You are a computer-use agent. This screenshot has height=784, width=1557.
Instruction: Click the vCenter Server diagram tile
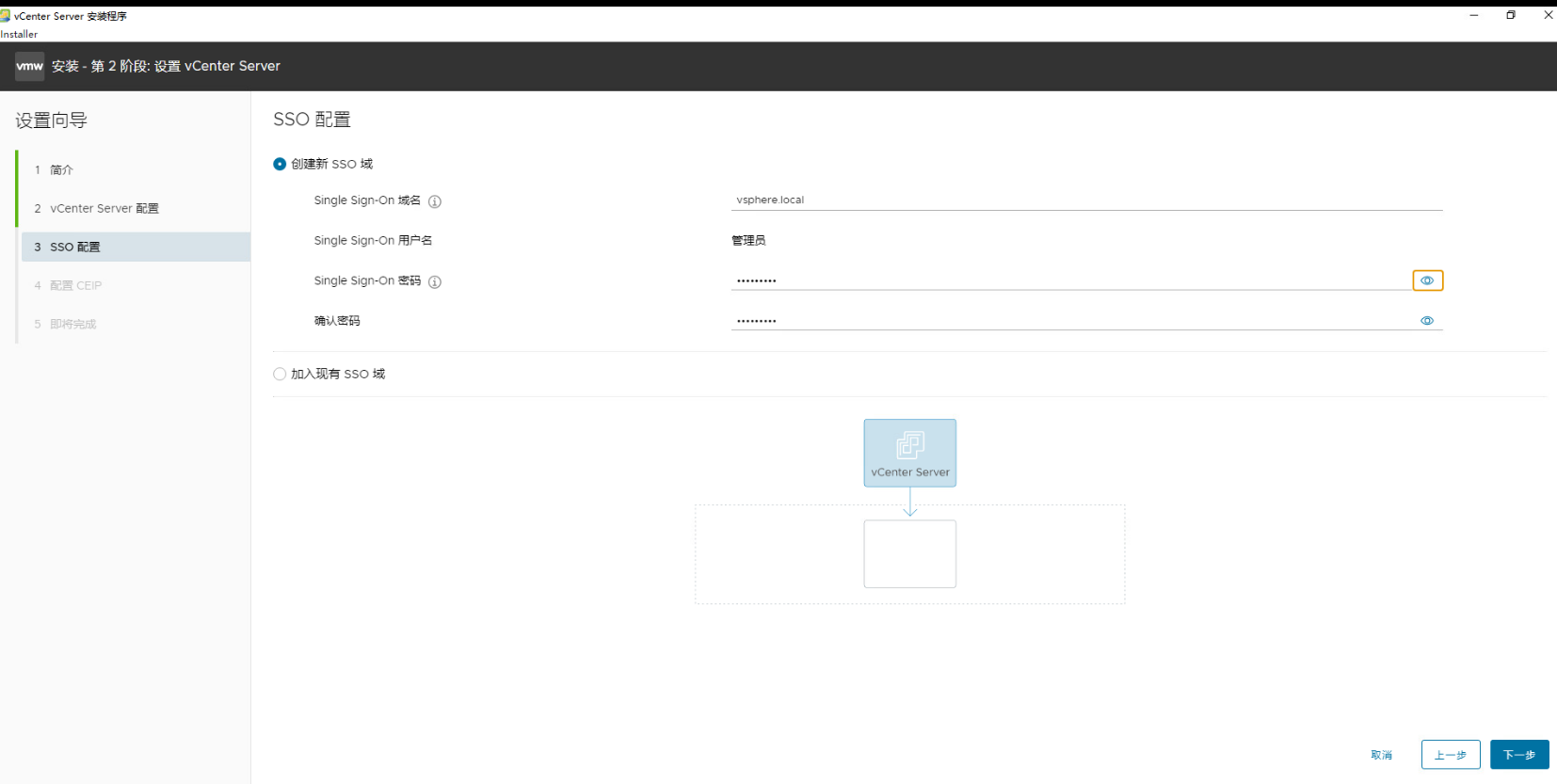(910, 453)
